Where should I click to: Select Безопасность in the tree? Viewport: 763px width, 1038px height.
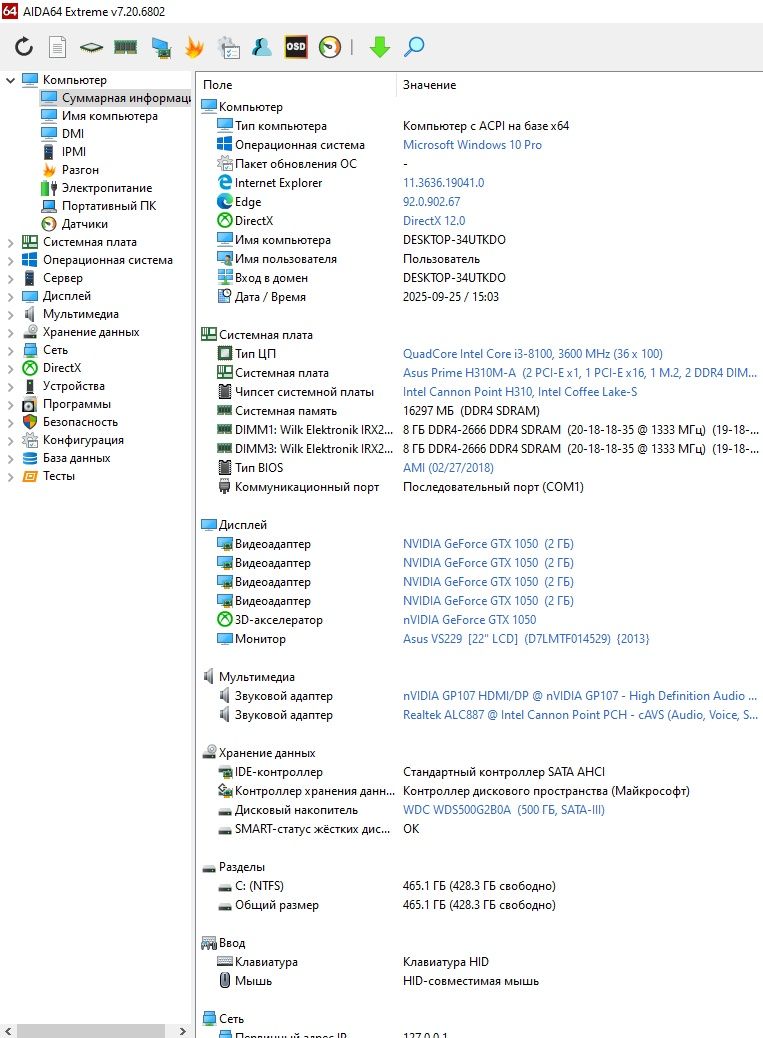coord(80,422)
